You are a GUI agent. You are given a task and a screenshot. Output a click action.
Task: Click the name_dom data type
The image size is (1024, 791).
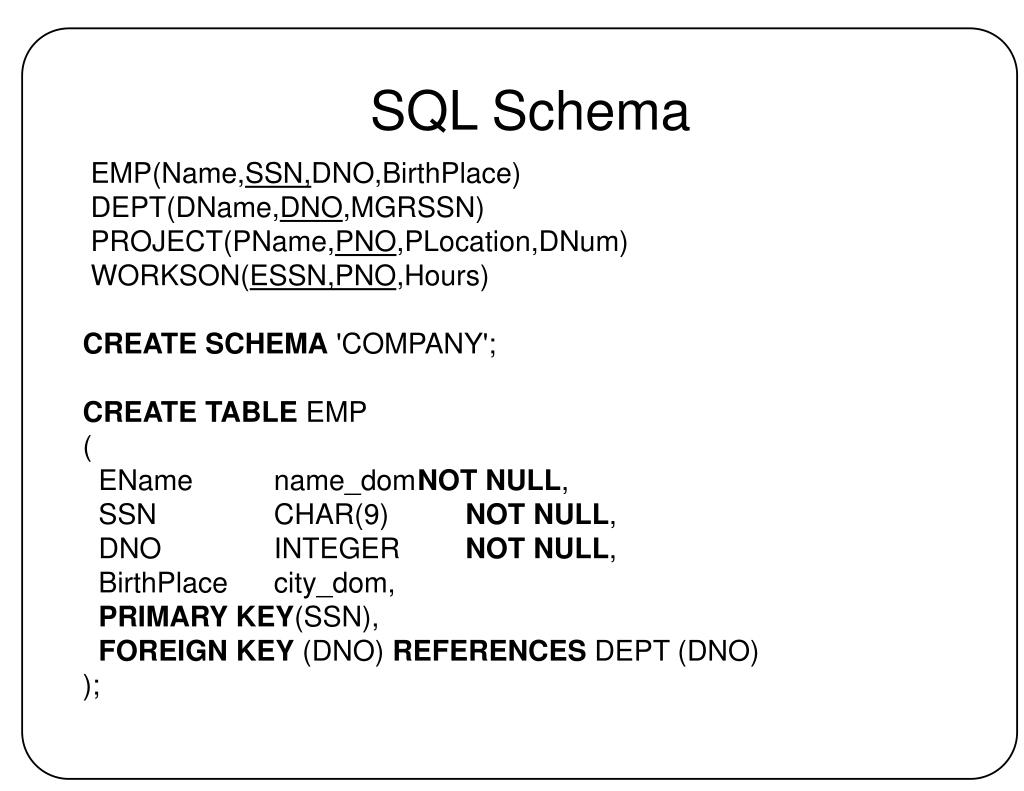click(x=344, y=481)
